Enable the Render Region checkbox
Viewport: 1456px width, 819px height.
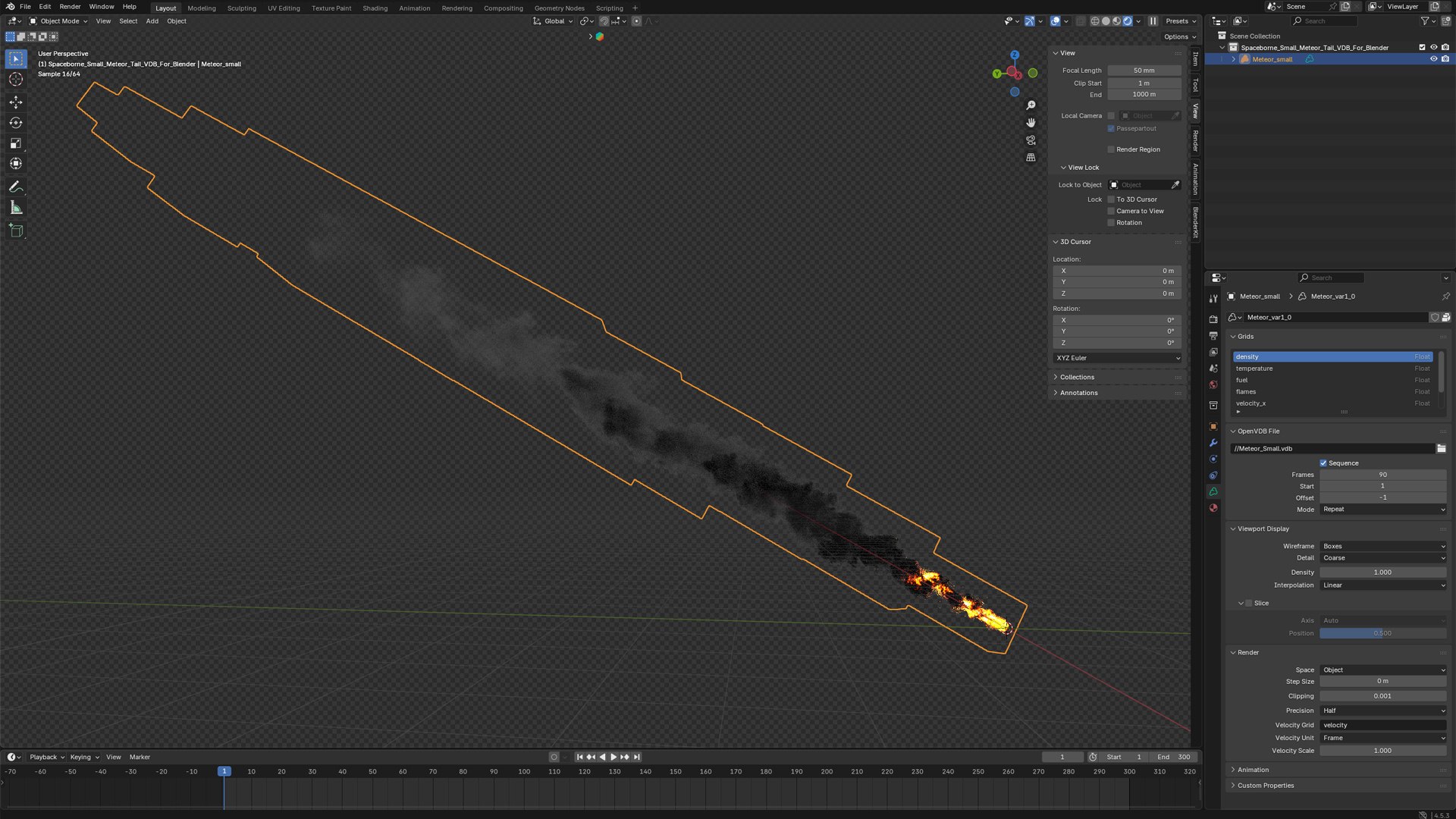point(1111,149)
